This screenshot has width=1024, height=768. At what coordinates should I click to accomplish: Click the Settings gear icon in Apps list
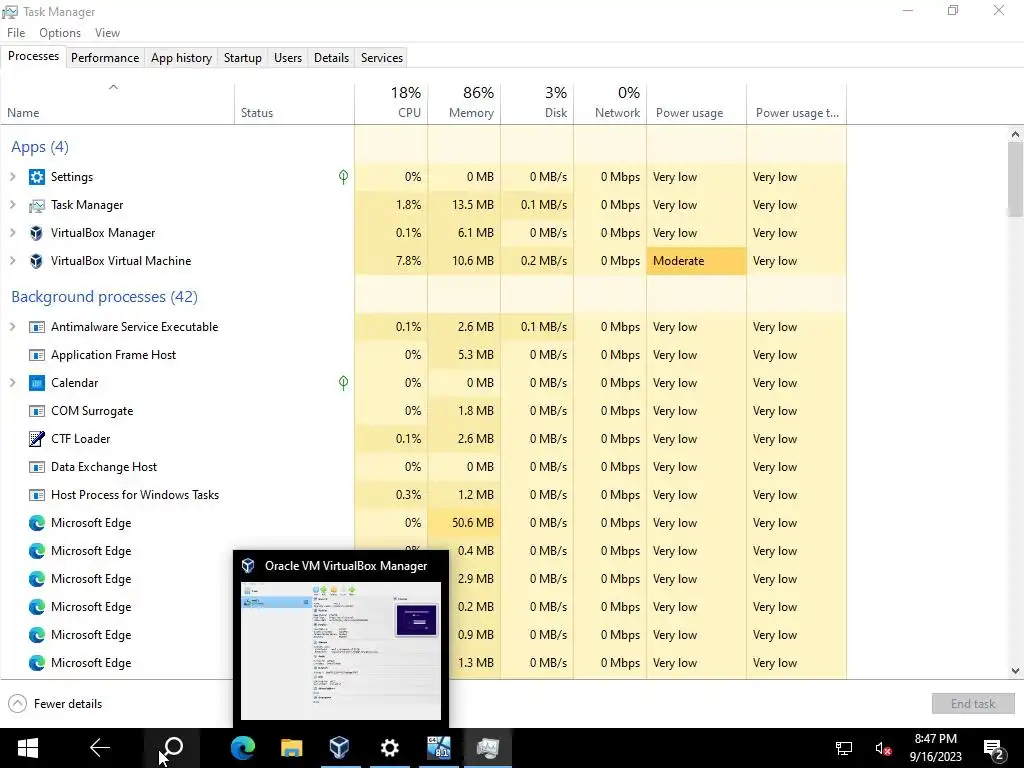coord(37,177)
